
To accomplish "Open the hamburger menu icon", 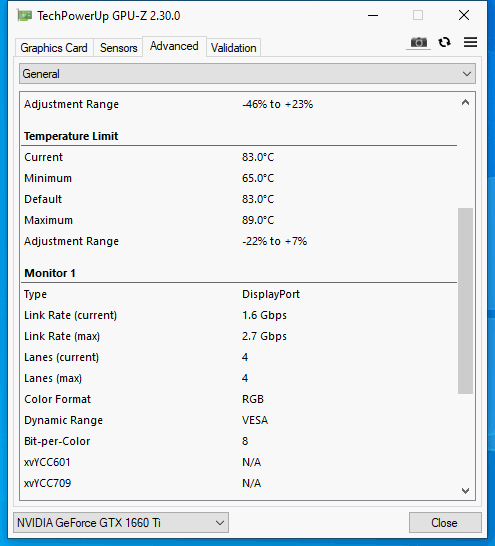I will coord(470,42).
